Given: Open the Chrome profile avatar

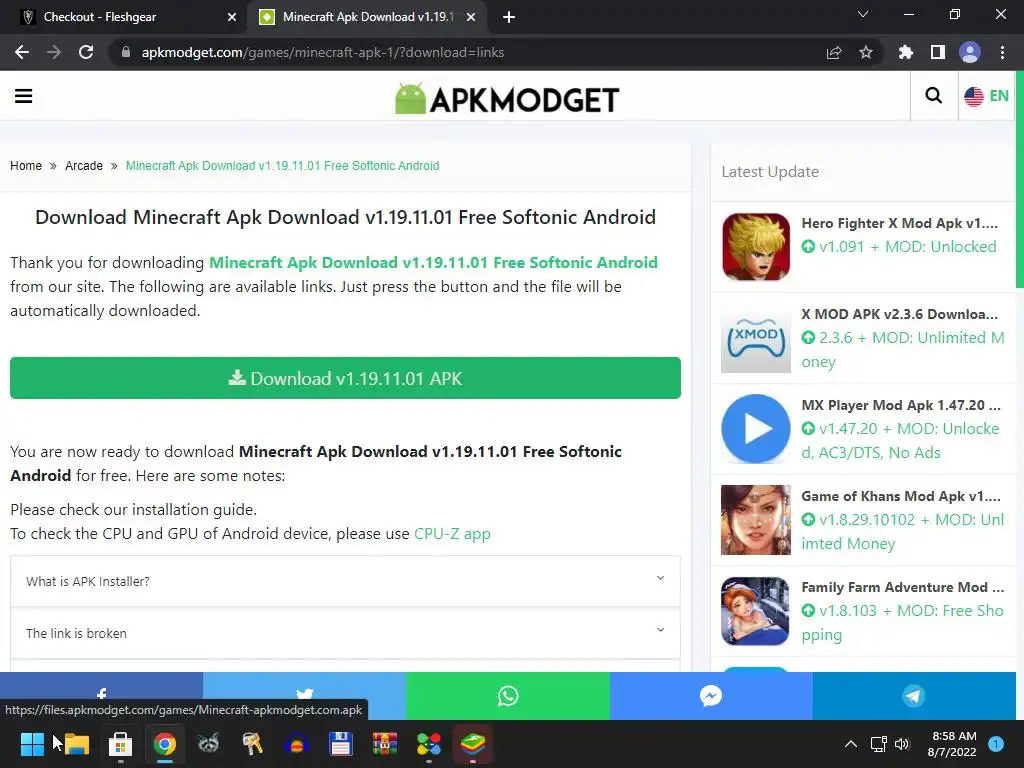Looking at the screenshot, I should click(x=970, y=52).
